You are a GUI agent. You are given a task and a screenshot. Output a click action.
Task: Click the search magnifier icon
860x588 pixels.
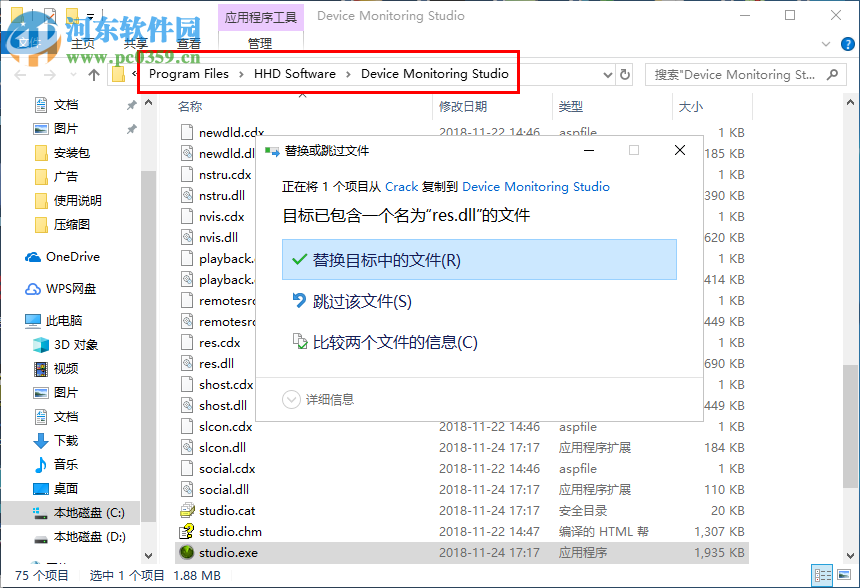pos(832,73)
